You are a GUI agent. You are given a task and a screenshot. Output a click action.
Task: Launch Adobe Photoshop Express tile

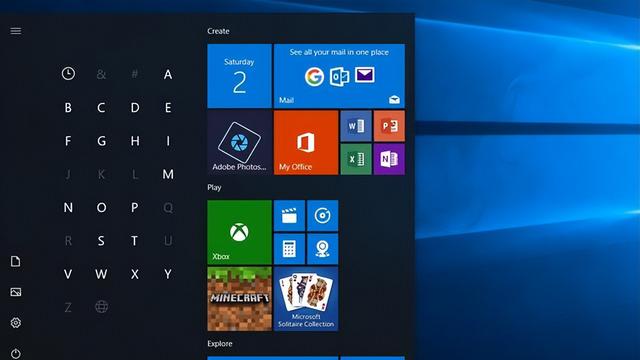[x=240, y=142]
